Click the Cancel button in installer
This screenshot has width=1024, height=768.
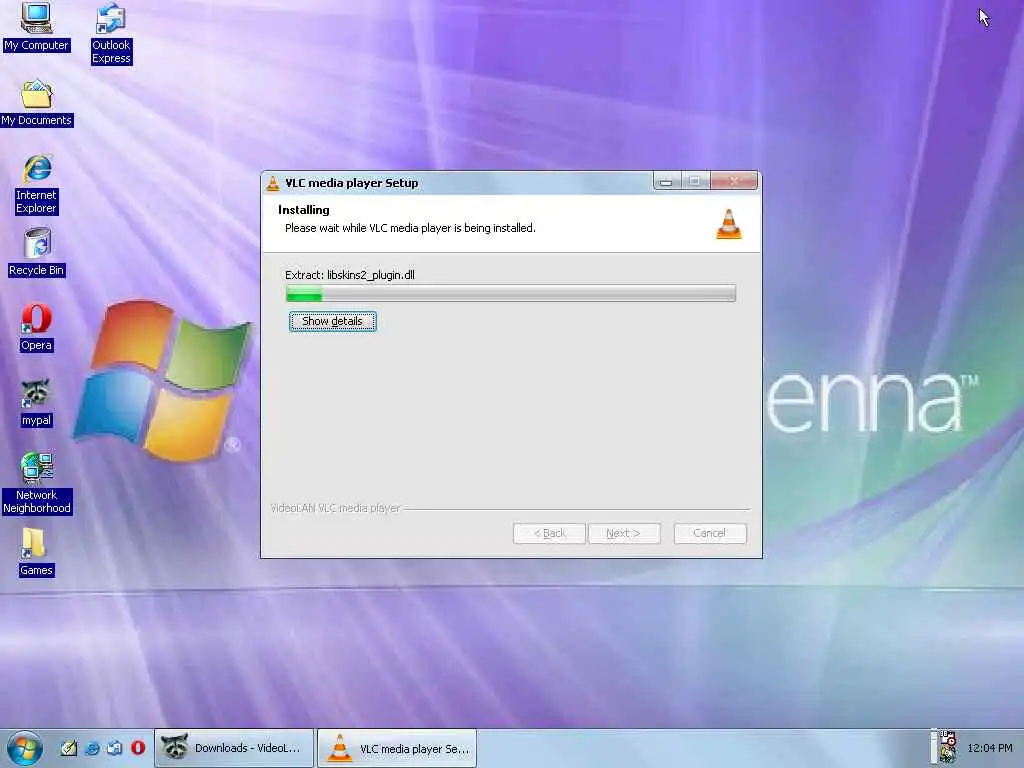[710, 533]
